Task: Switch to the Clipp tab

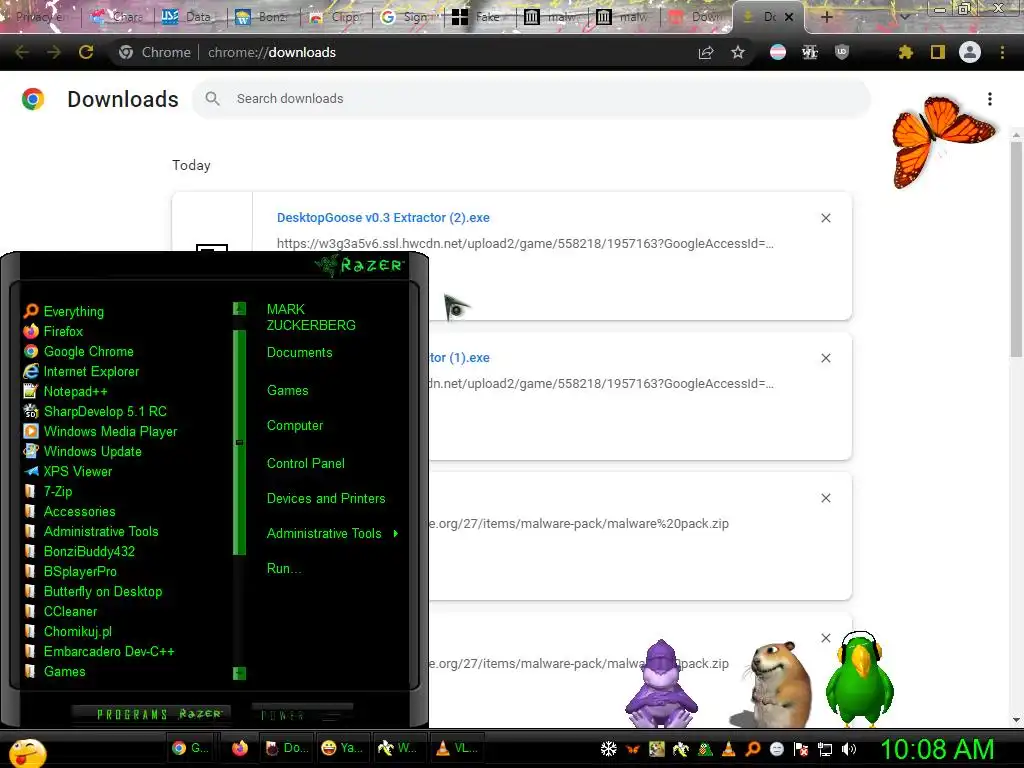Action: tap(334, 17)
